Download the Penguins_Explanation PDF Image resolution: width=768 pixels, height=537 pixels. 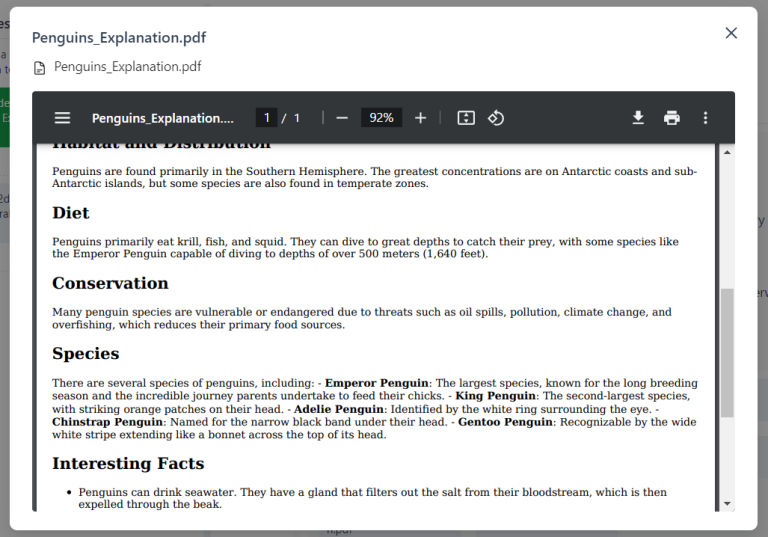pos(638,118)
